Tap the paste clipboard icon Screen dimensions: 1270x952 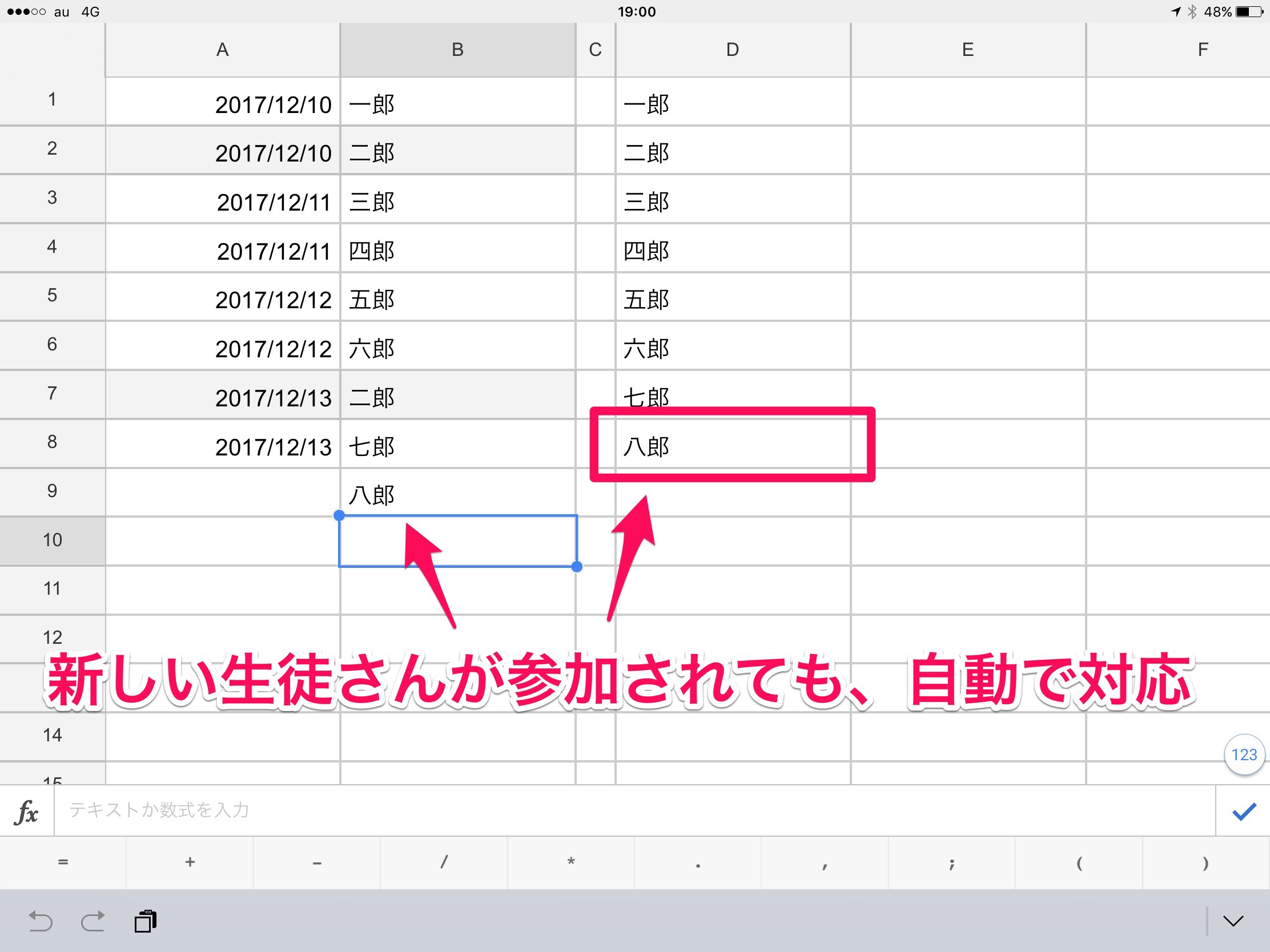point(145,921)
